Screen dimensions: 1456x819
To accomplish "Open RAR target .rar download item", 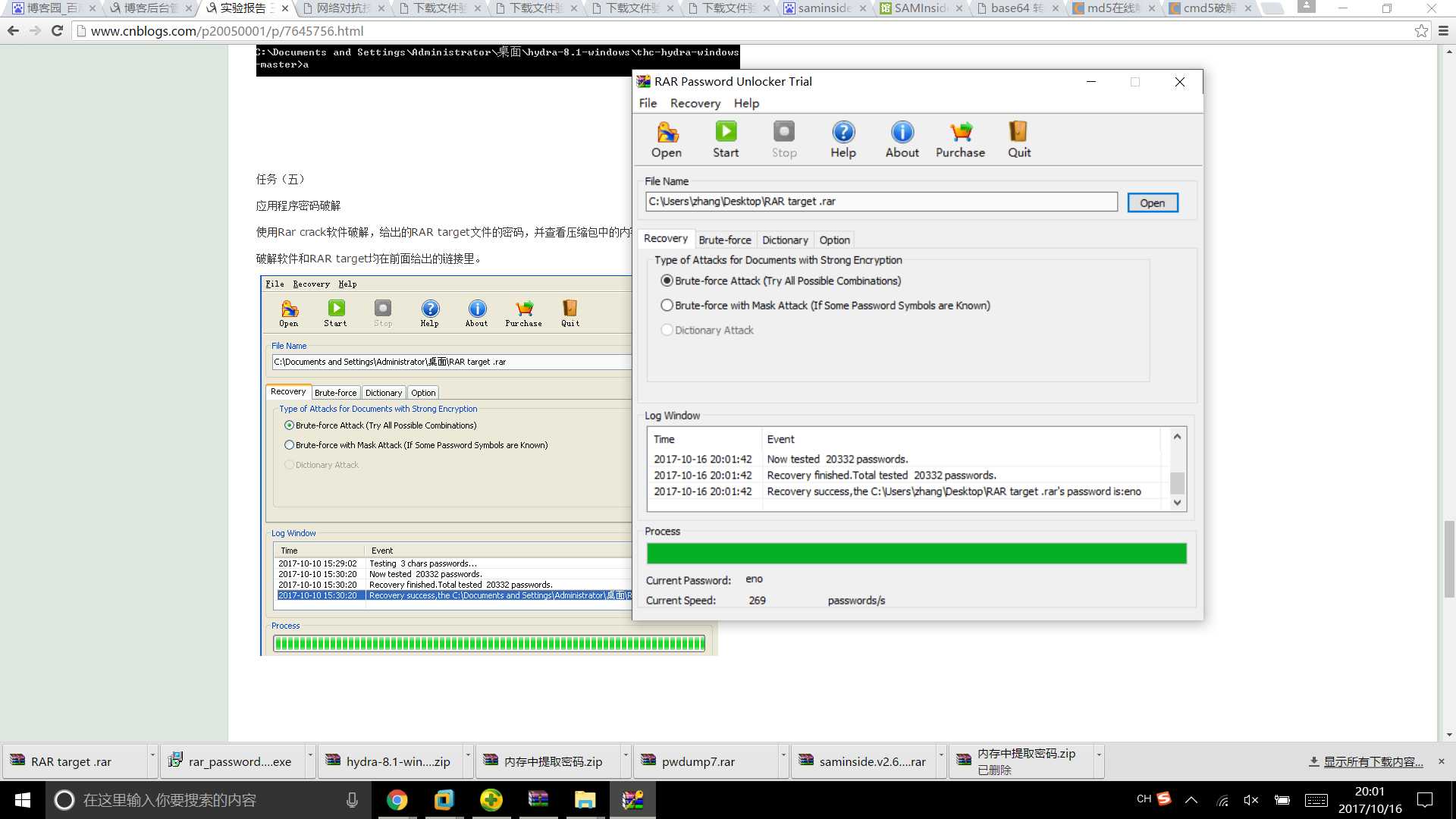I will click(x=74, y=761).
